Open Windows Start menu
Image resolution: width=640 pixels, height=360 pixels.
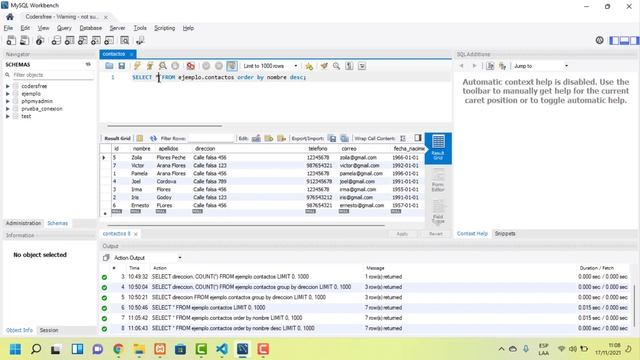tap(15, 349)
